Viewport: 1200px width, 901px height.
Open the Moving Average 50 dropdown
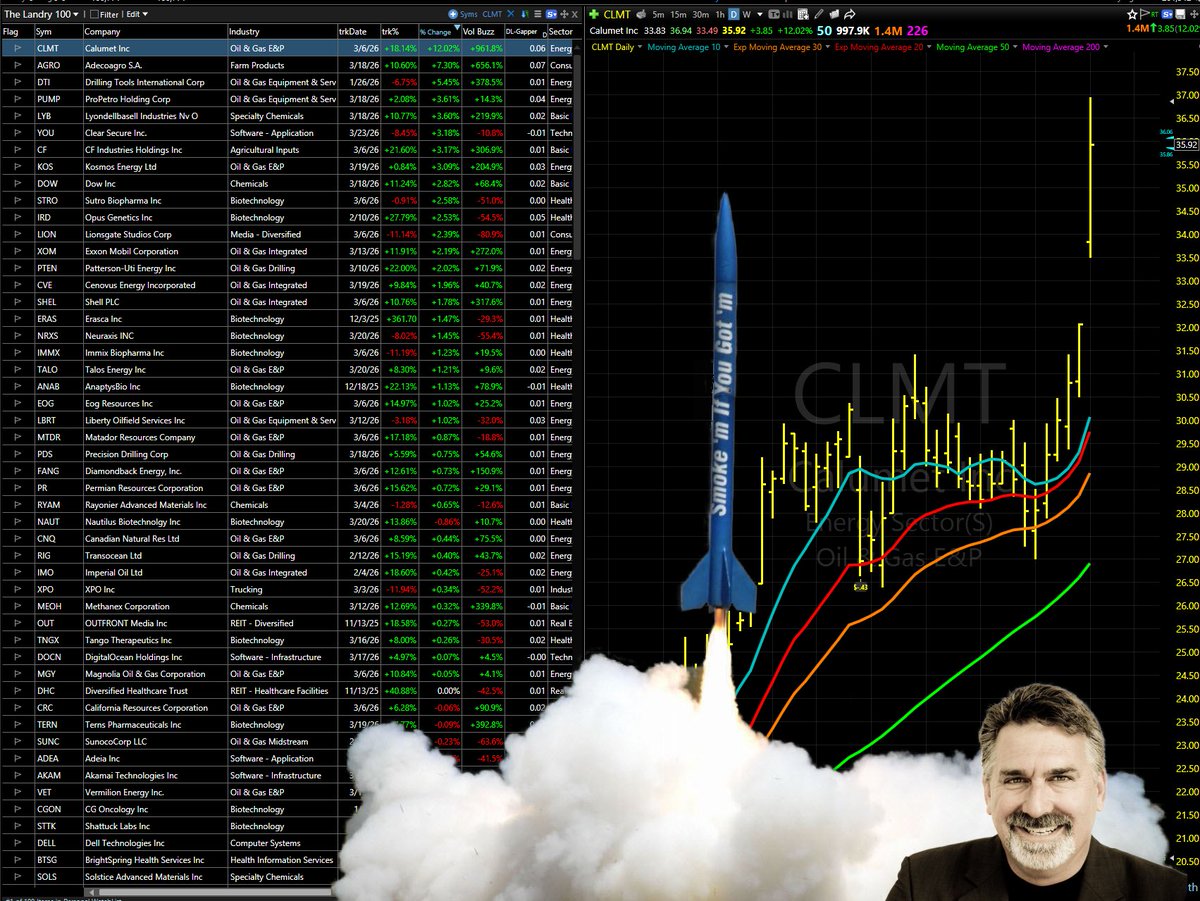pos(978,47)
